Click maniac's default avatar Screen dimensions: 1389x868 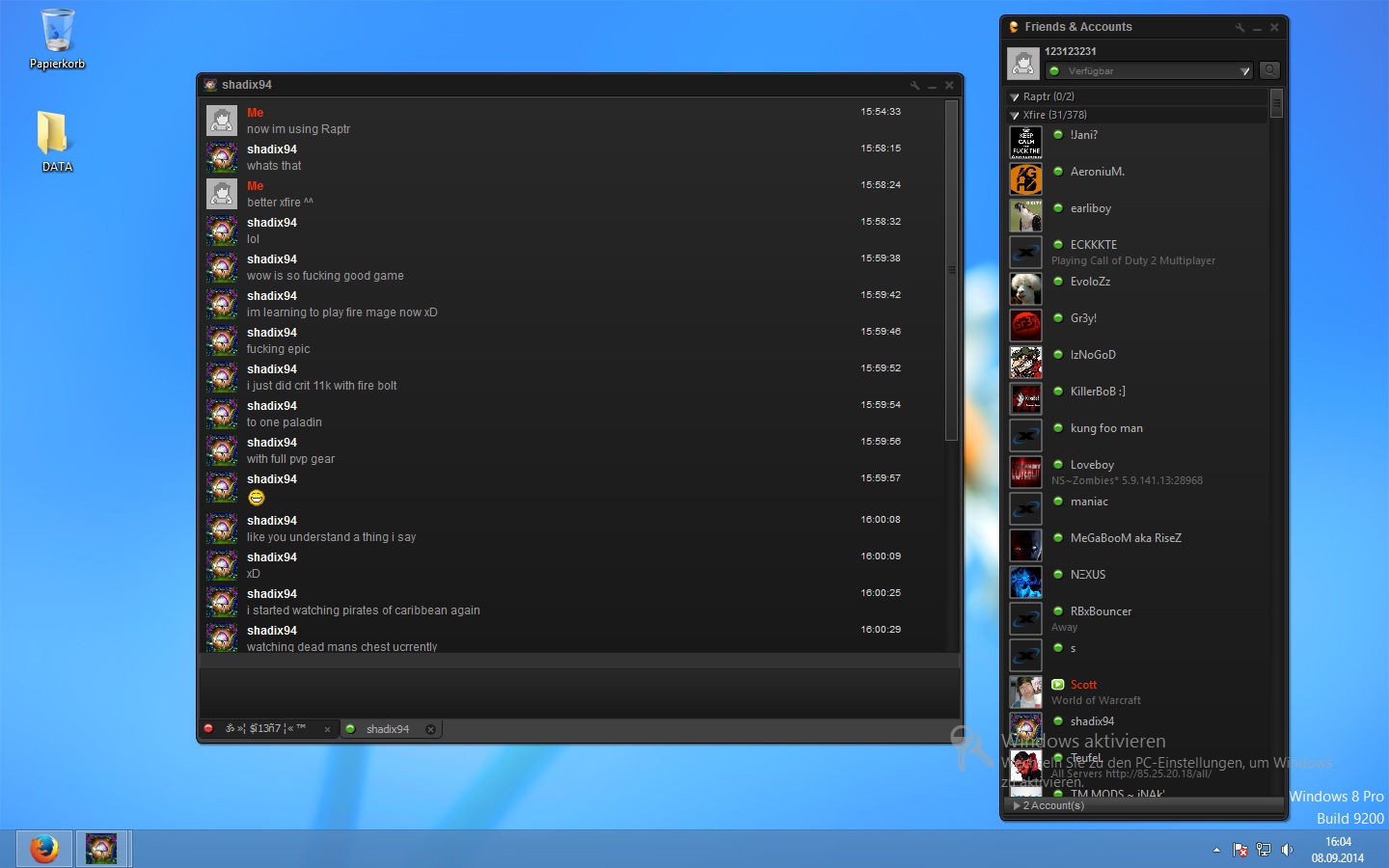1025,508
